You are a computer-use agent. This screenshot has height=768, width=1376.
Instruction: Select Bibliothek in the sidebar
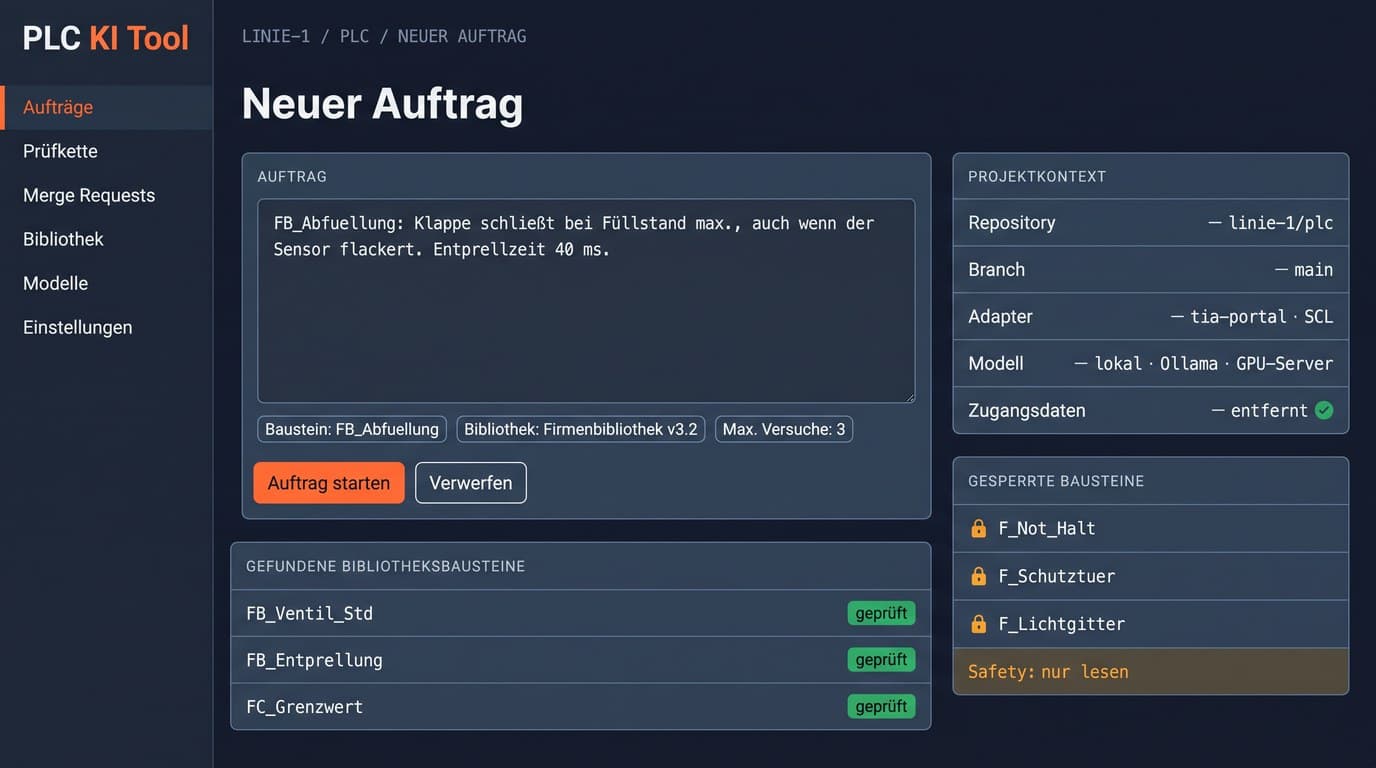point(106,239)
